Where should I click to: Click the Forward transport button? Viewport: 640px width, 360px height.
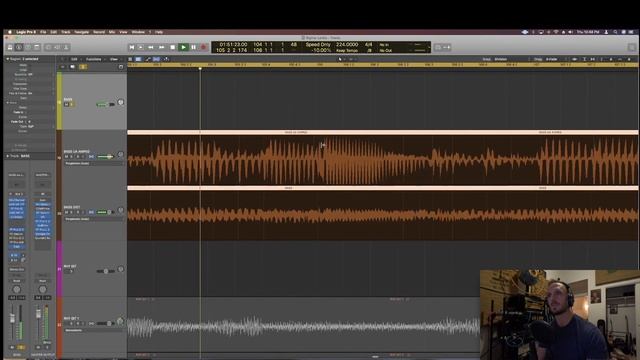pos(162,47)
